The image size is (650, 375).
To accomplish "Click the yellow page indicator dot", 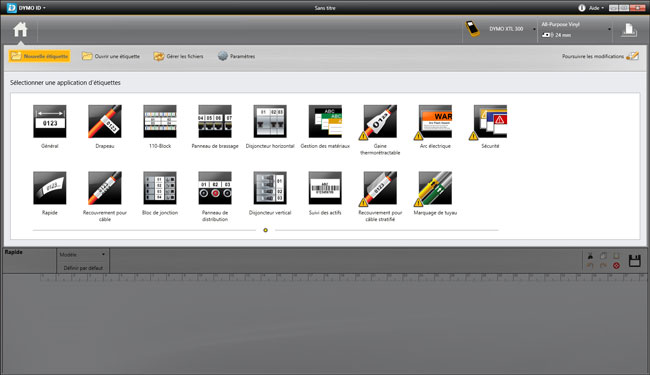I will tap(265, 230).
